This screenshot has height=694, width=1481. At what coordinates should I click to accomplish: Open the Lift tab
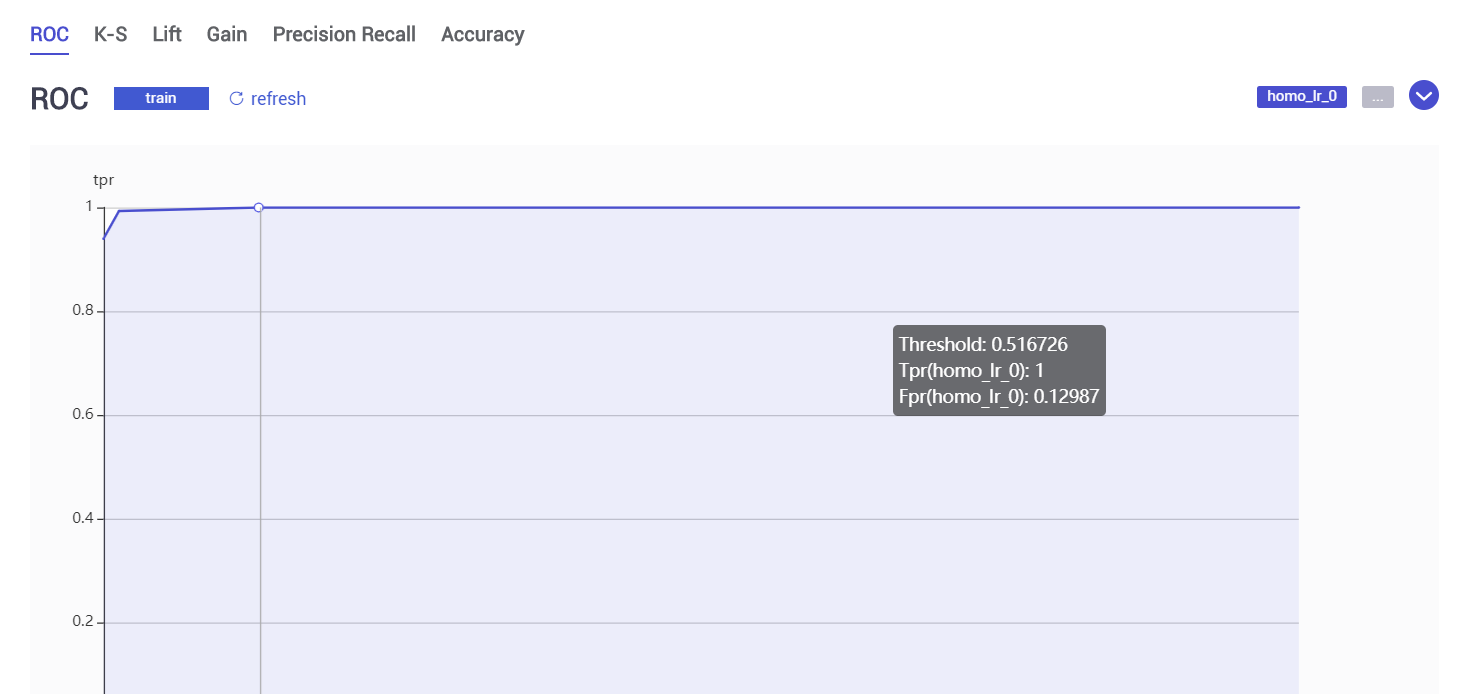(x=167, y=34)
